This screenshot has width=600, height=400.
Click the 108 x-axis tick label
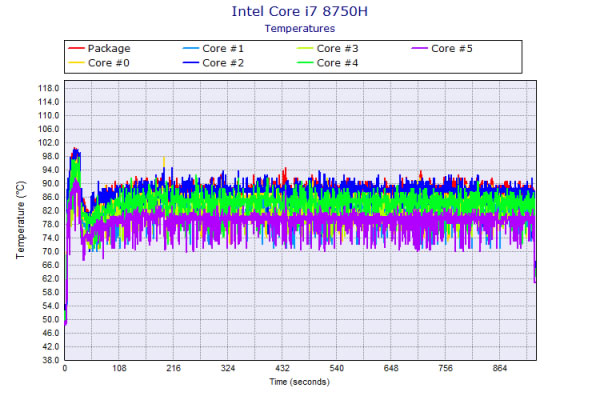point(119,368)
